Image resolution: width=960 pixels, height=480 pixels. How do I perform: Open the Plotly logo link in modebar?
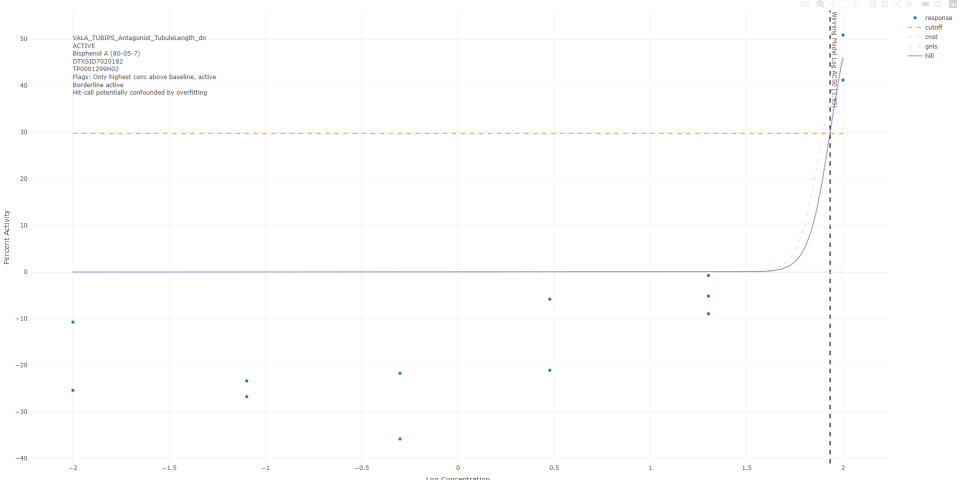click(952, 4)
